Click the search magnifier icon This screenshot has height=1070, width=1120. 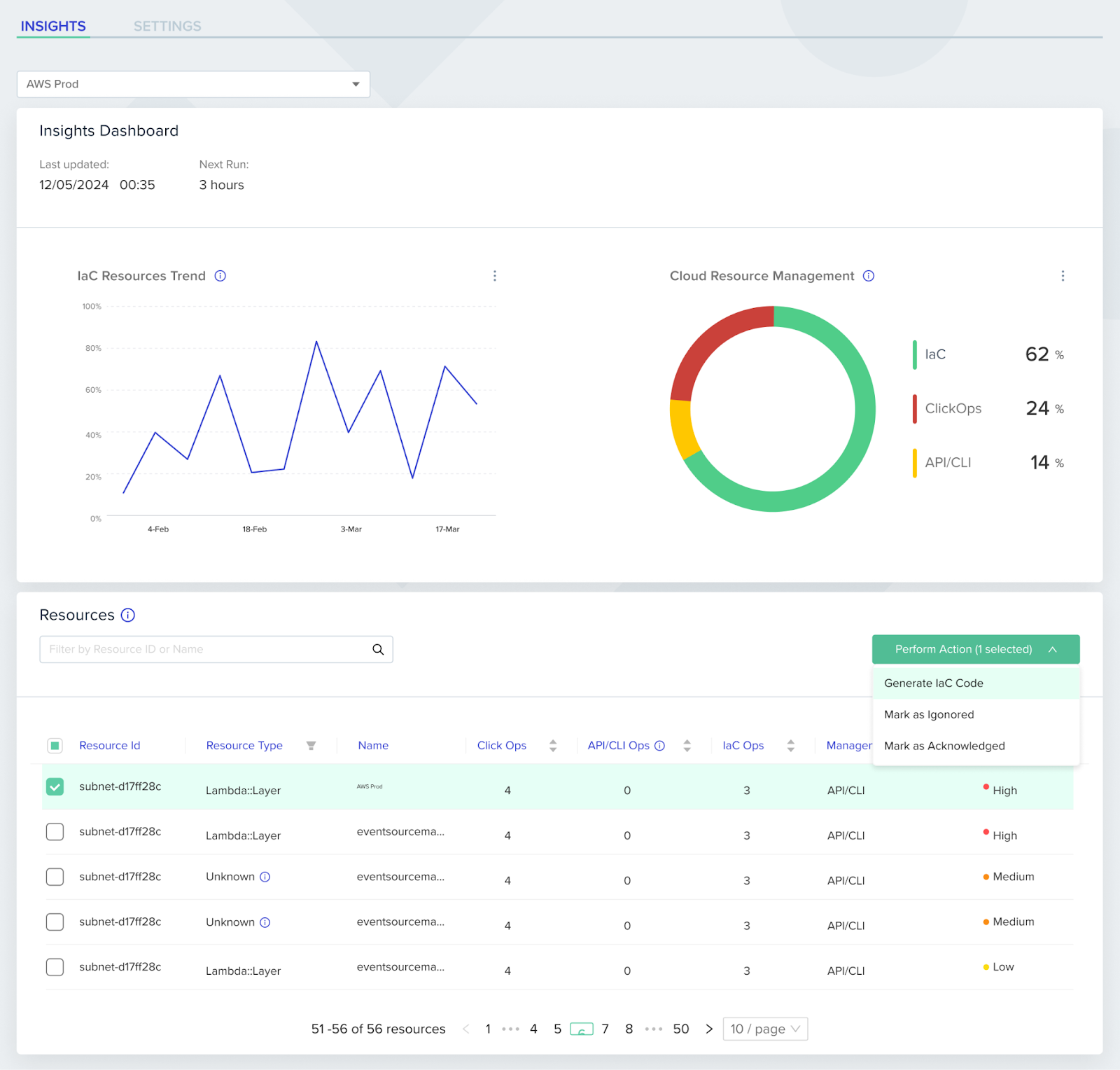pos(378,649)
